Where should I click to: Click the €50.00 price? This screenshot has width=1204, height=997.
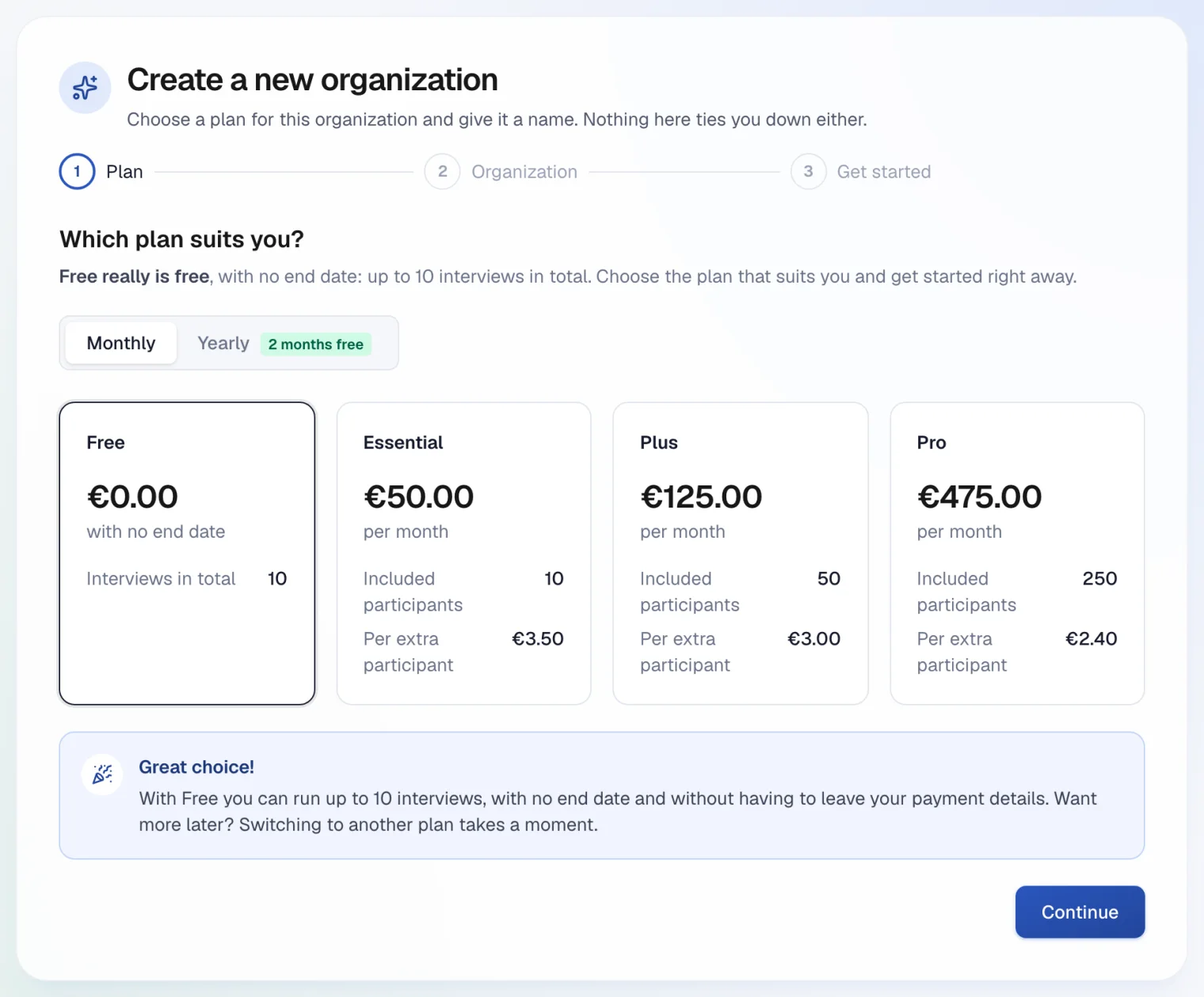coord(418,497)
